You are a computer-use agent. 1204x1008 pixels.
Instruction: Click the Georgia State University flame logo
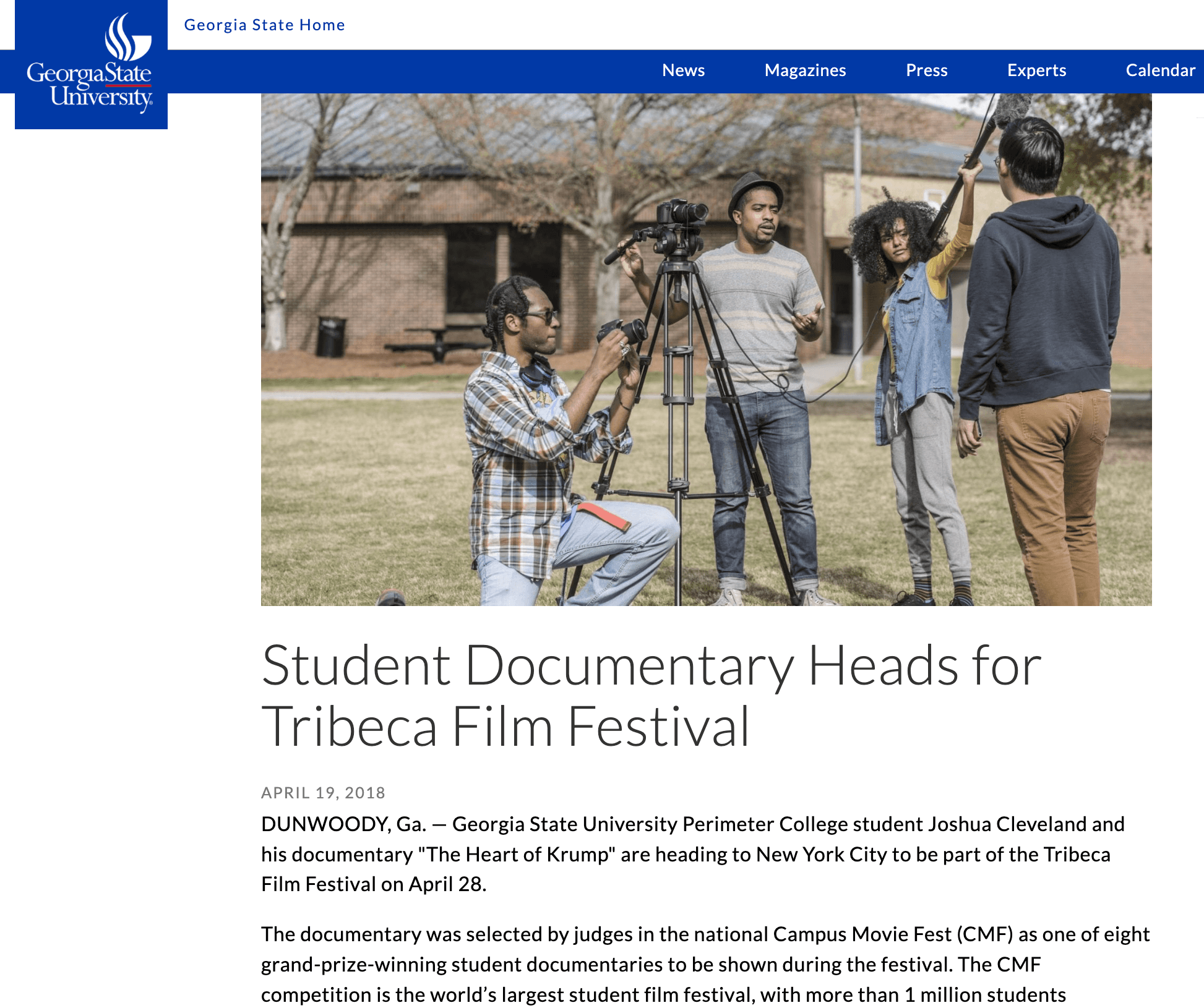[x=127, y=37]
